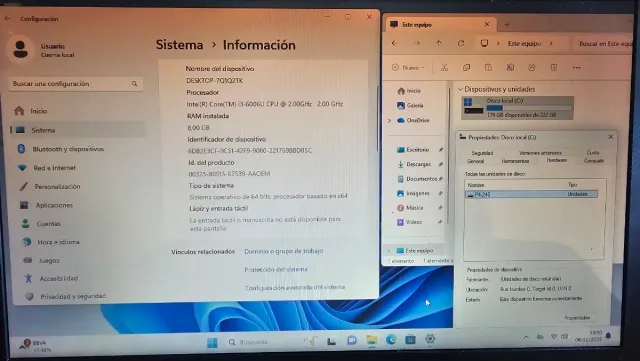The width and height of the screenshot is (640, 361).
Task: Close the Este equipo tab
Action: click(x=487, y=25)
